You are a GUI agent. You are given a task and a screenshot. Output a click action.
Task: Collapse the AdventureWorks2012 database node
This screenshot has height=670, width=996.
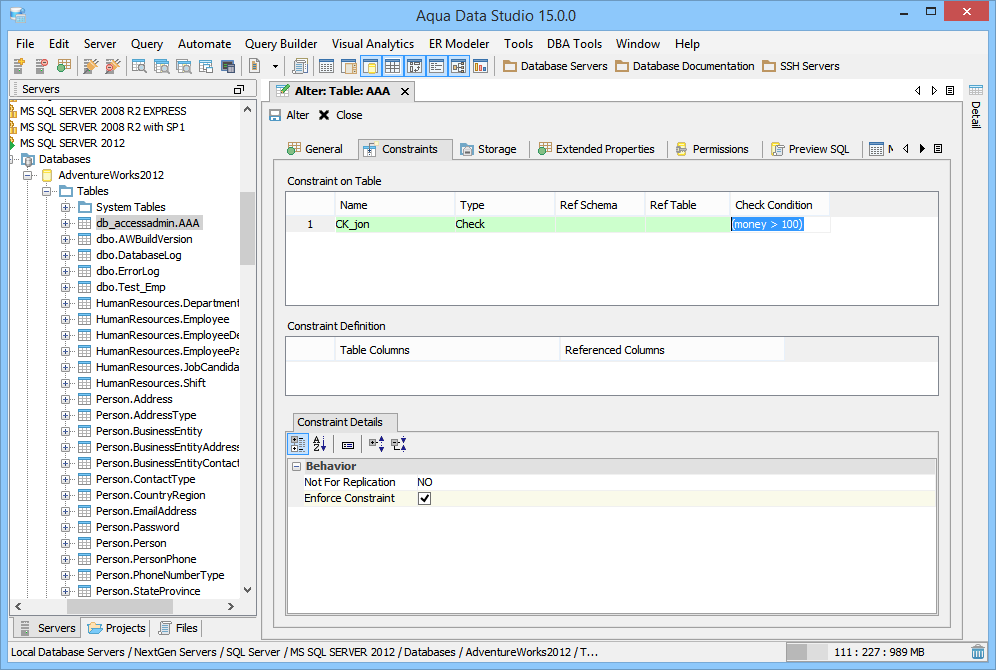coord(27,175)
